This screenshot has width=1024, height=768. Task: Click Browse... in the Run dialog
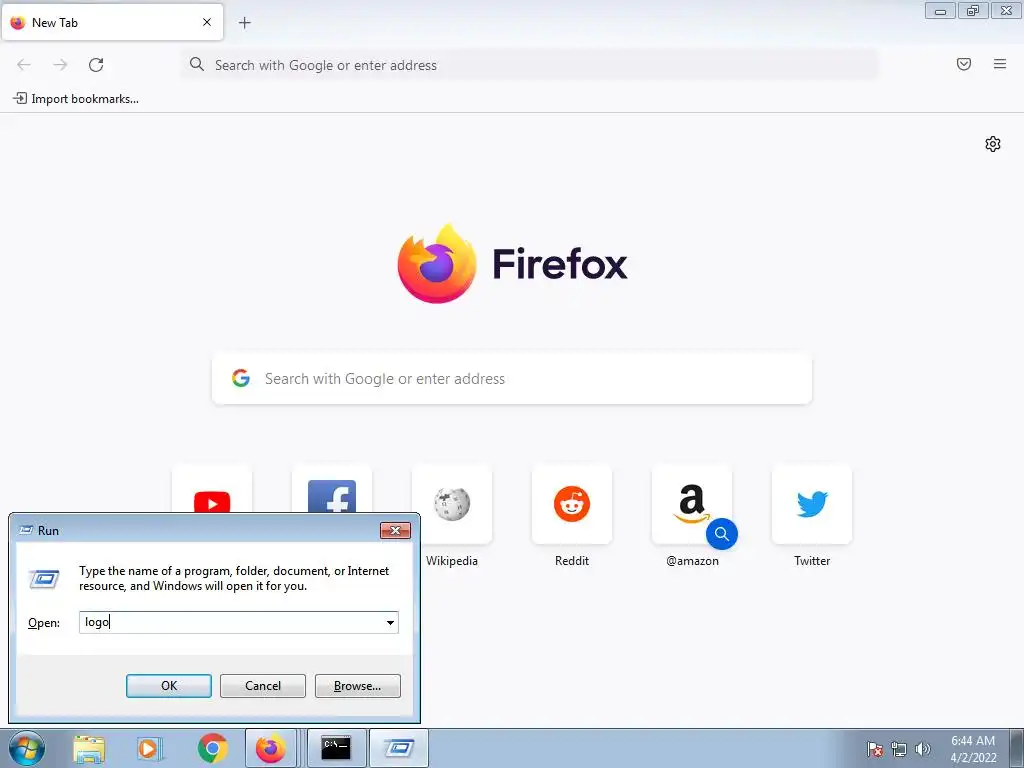pos(357,686)
